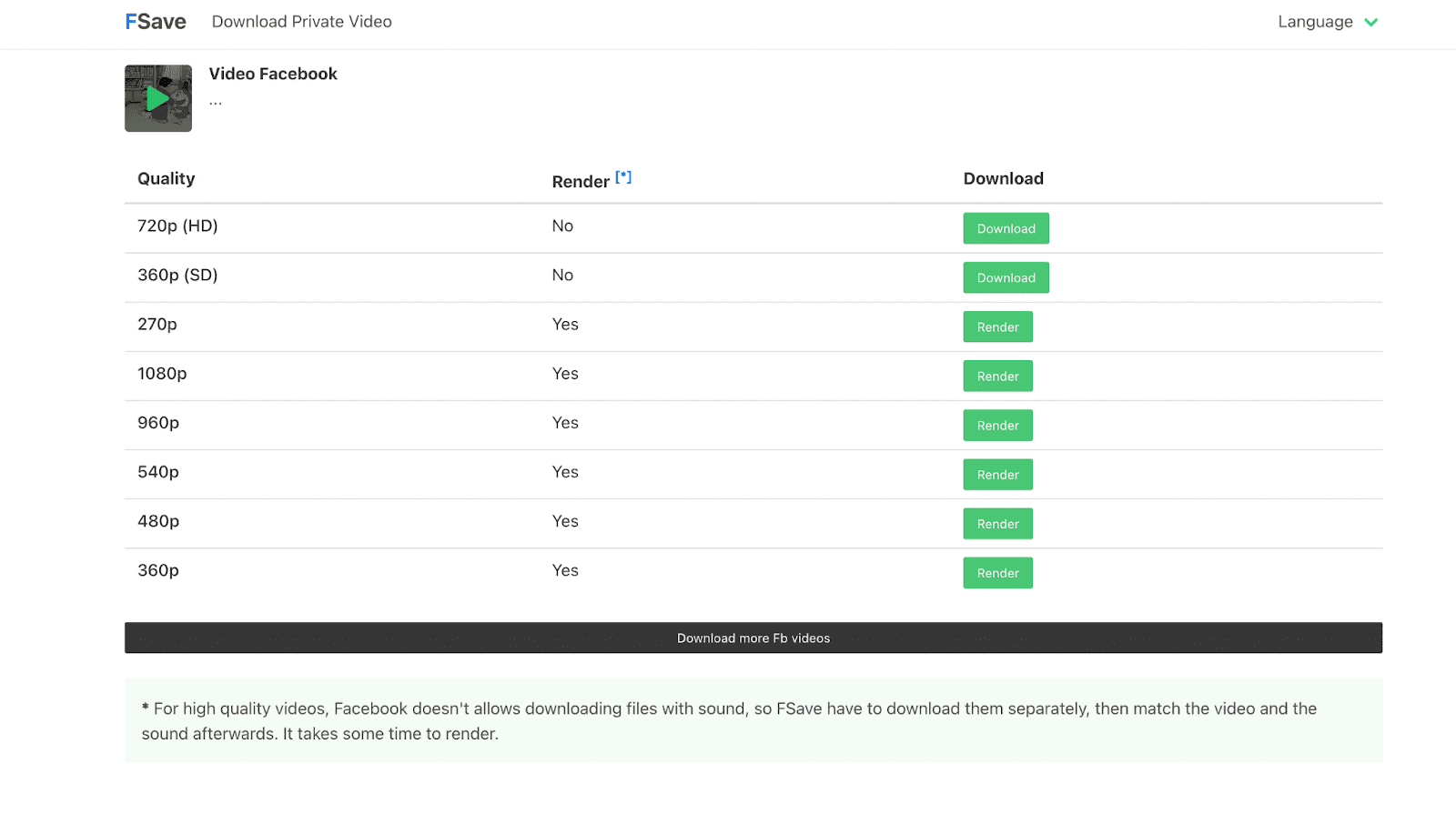
Task: Render the 480p quality option
Action: click(997, 524)
